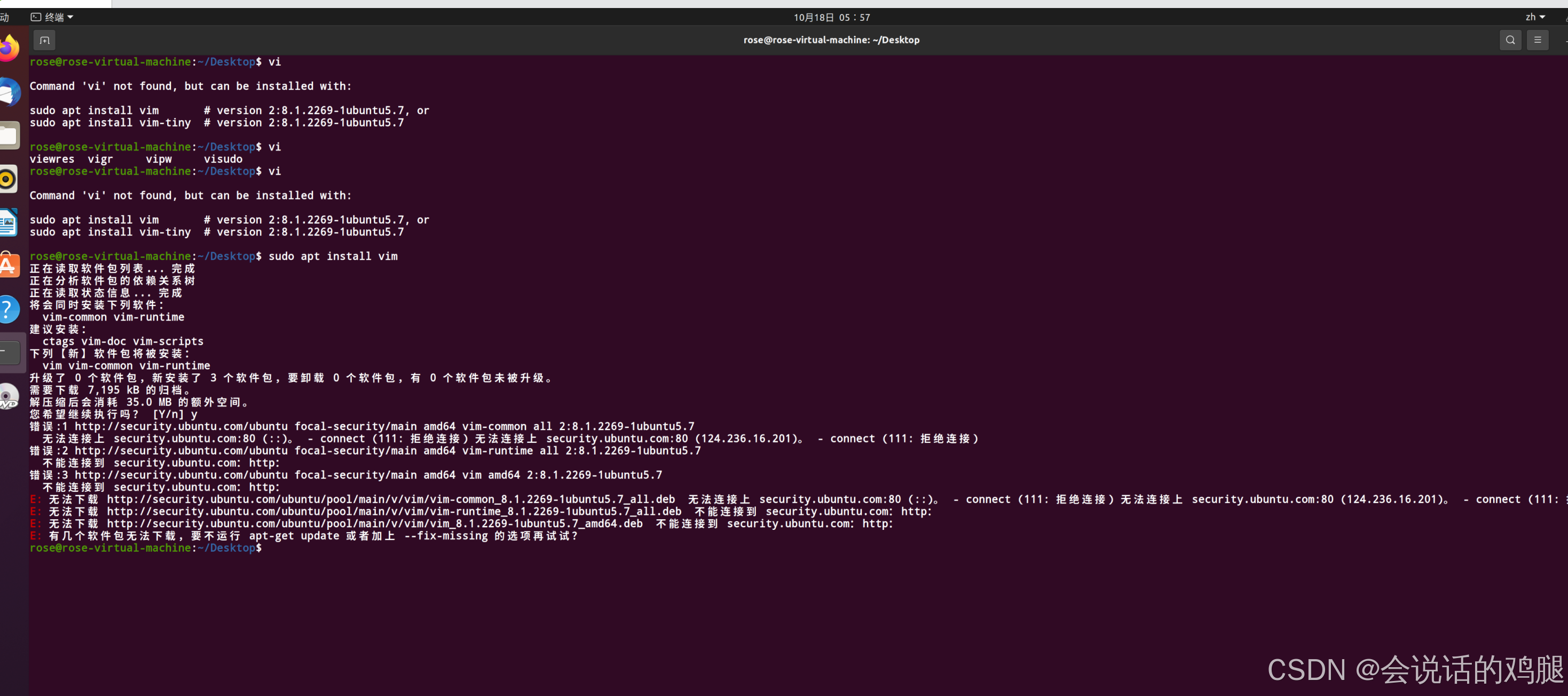Click the vim_8.1.2269-1ubuntu5.7_amd64.deb URL
Viewport: 1568px width, 696px height.
point(374,523)
